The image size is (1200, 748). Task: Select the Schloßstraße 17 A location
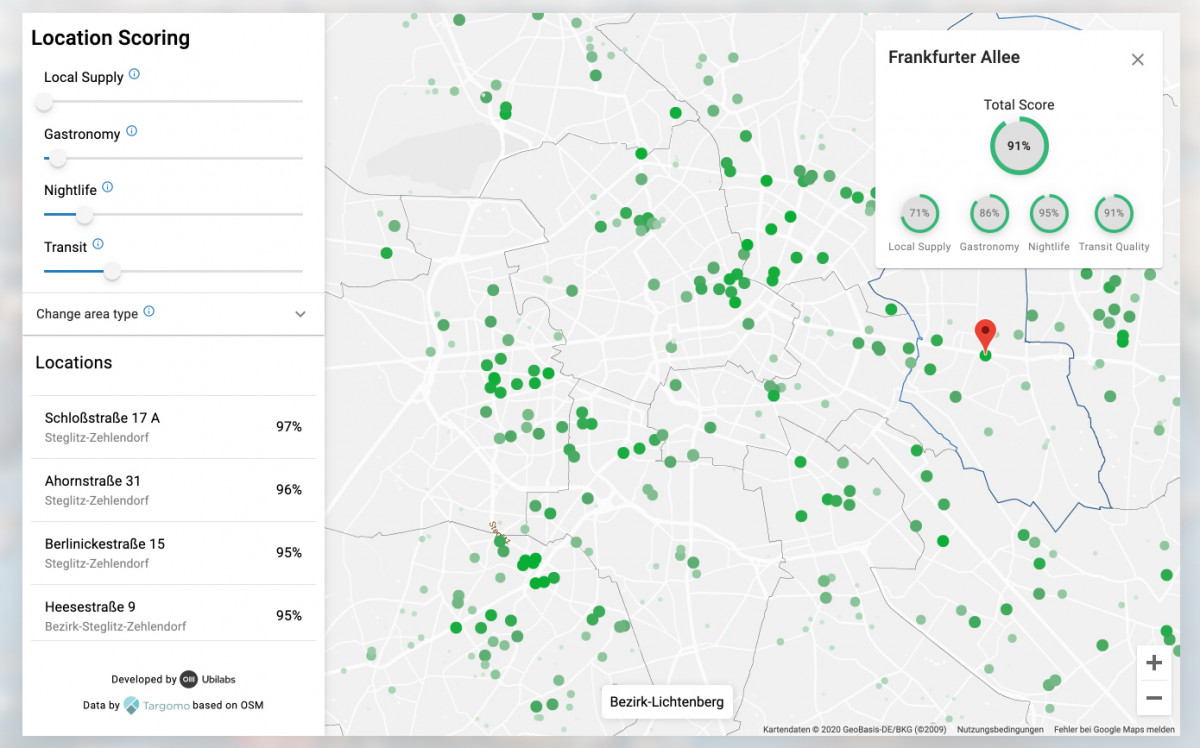(173, 426)
